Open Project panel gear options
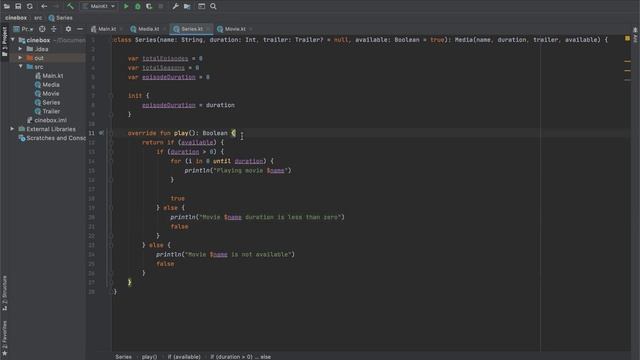Screen dimensions: 640x360 pyautogui.click(x=68, y=29)
